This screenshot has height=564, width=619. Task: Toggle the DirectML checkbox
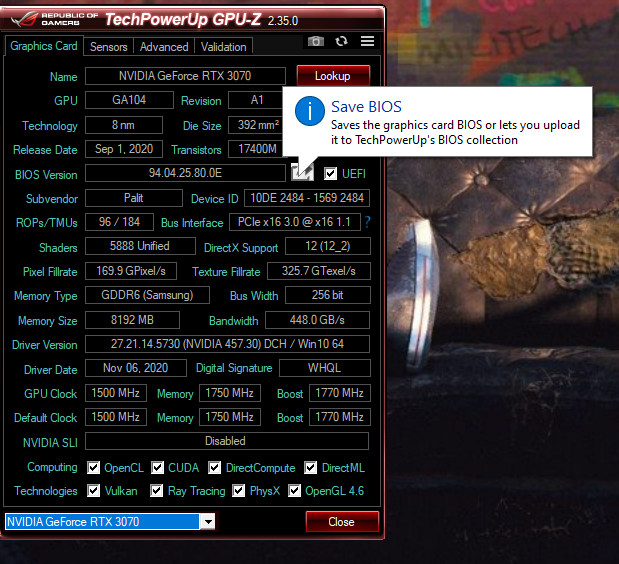[310, 468]
